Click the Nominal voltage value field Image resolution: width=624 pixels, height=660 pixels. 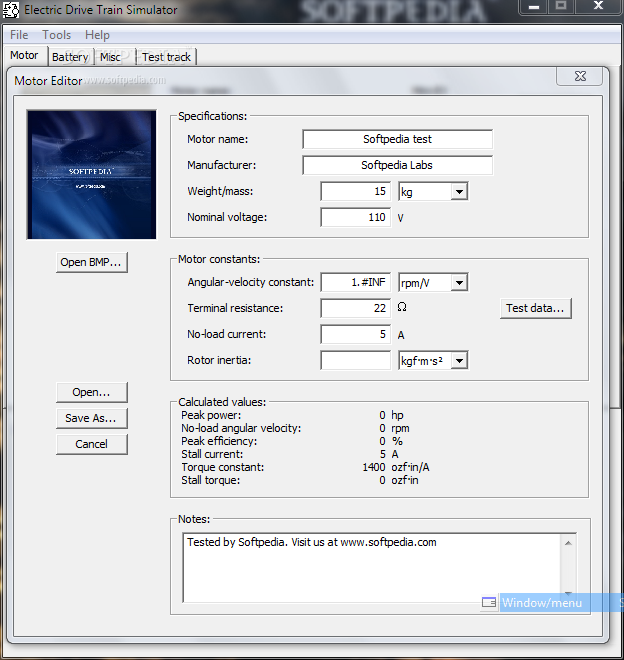point(355,218)
